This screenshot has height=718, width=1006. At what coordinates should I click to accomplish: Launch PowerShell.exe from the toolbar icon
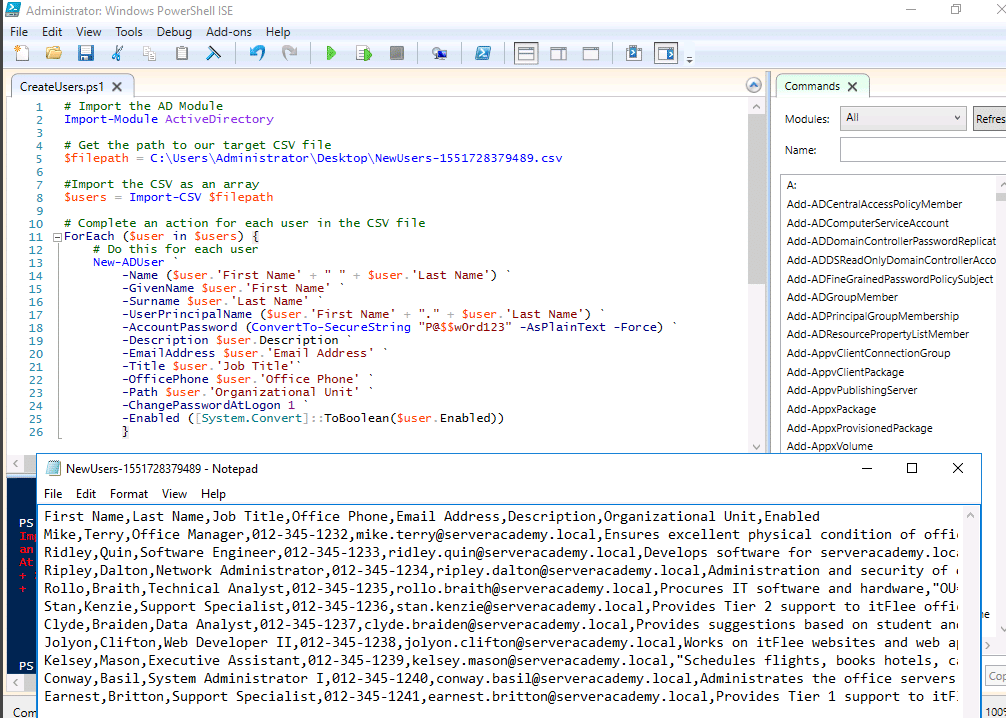482,53
